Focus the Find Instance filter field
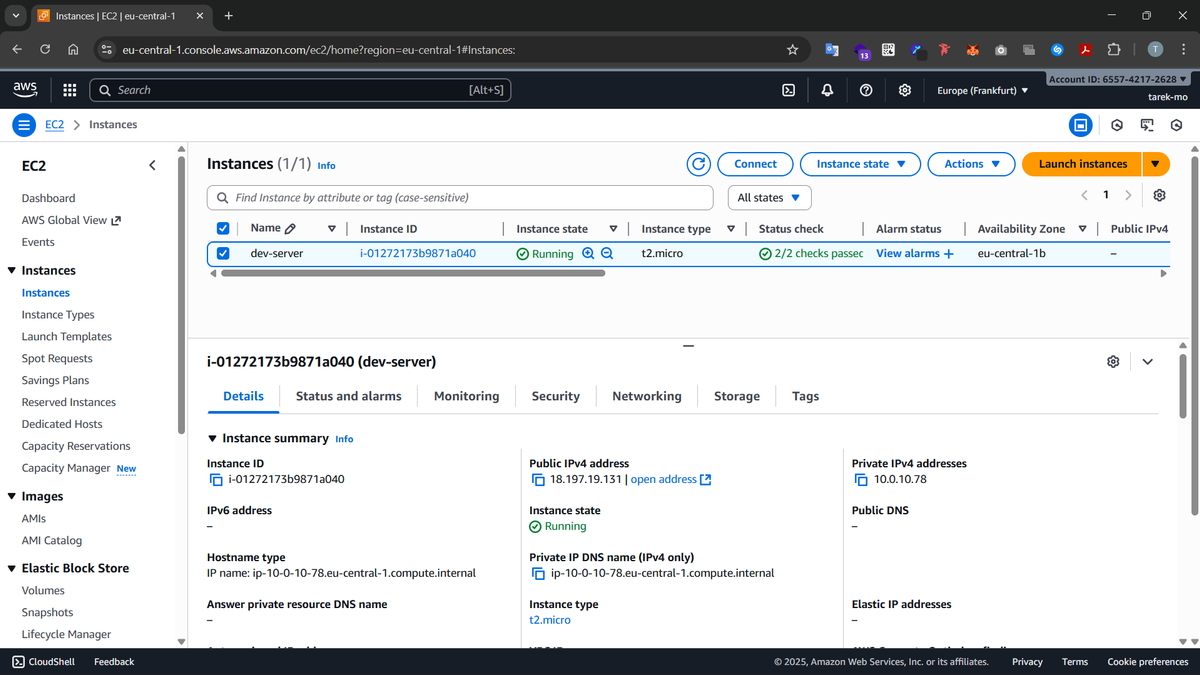 point(460,197)
